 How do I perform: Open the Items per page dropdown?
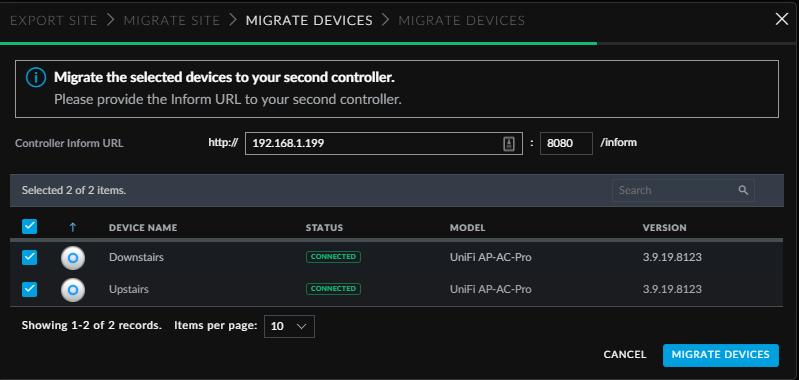click(289, 327)
